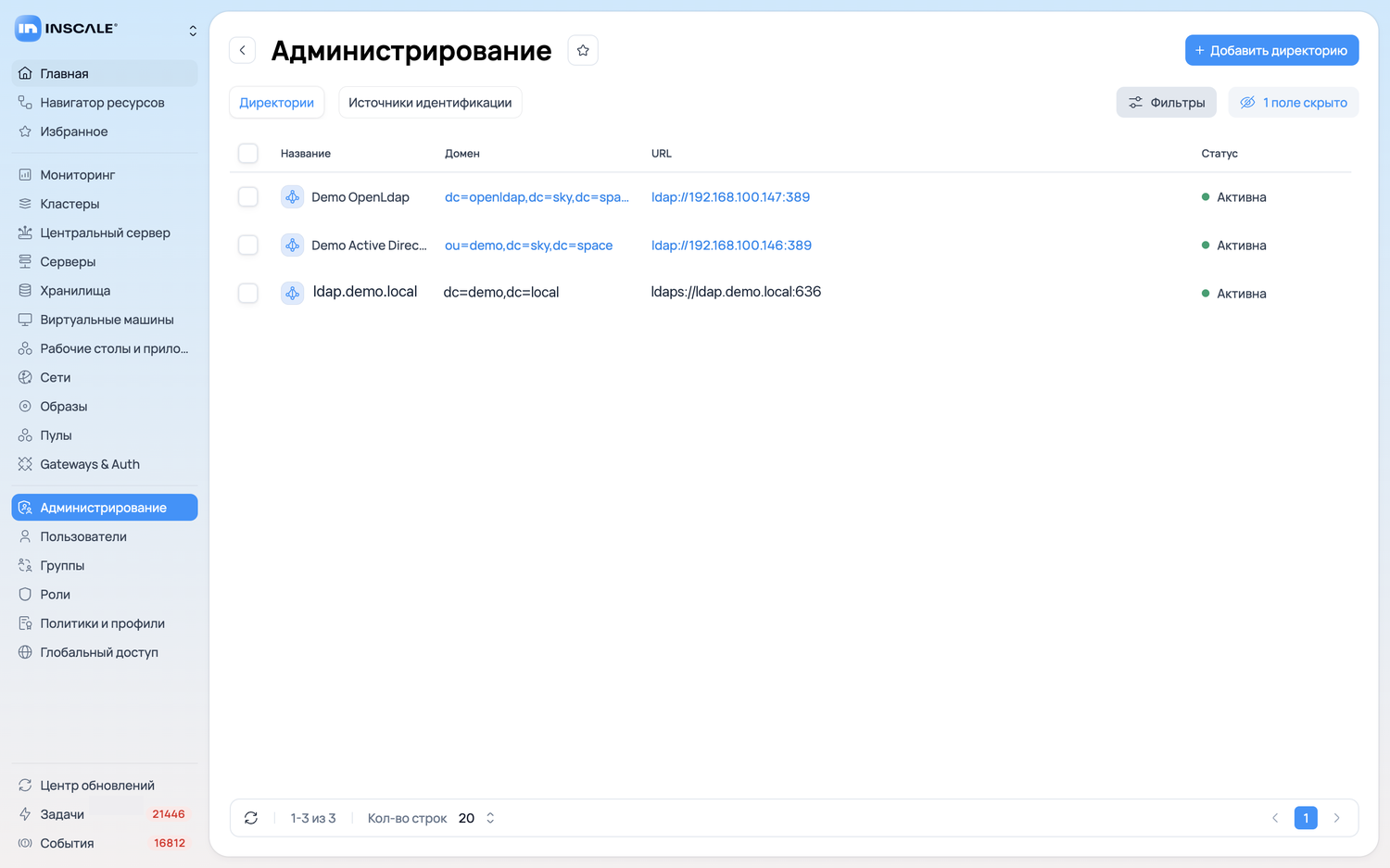
Task: Open Мониторинг in the sidebar
Action: (x=105, y=174)
